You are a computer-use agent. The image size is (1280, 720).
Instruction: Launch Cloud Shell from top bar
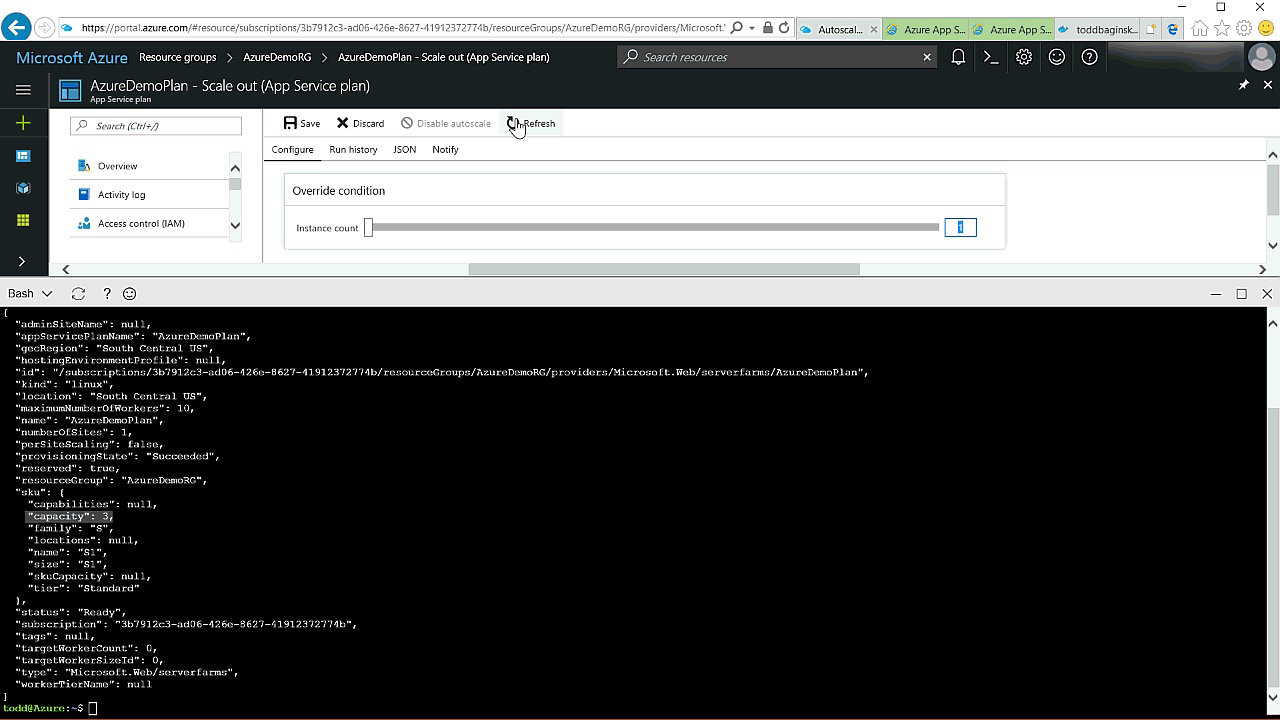(x=991, y=57)
